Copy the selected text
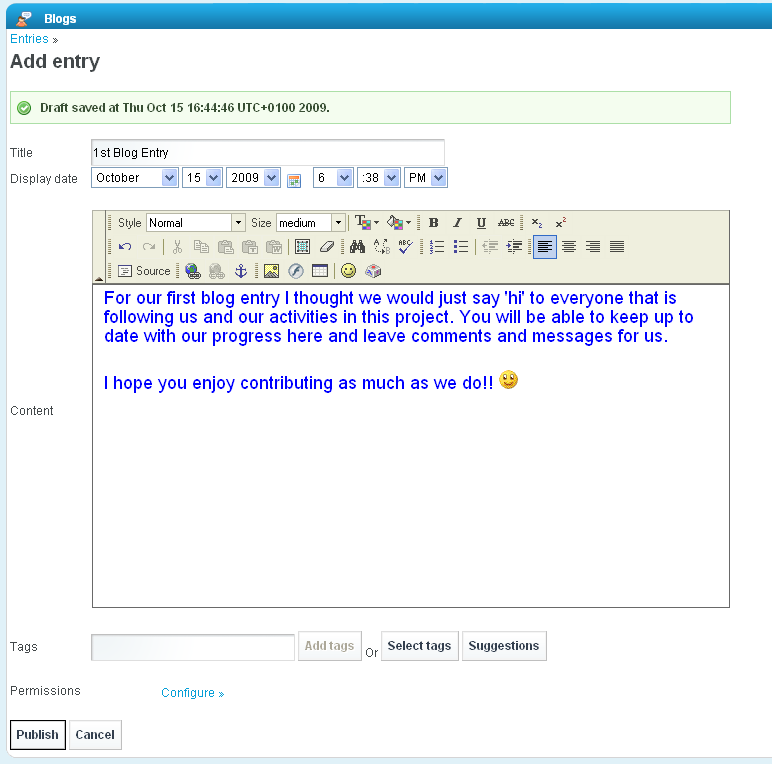Screen dimensions: 772x764 (201, 247)
